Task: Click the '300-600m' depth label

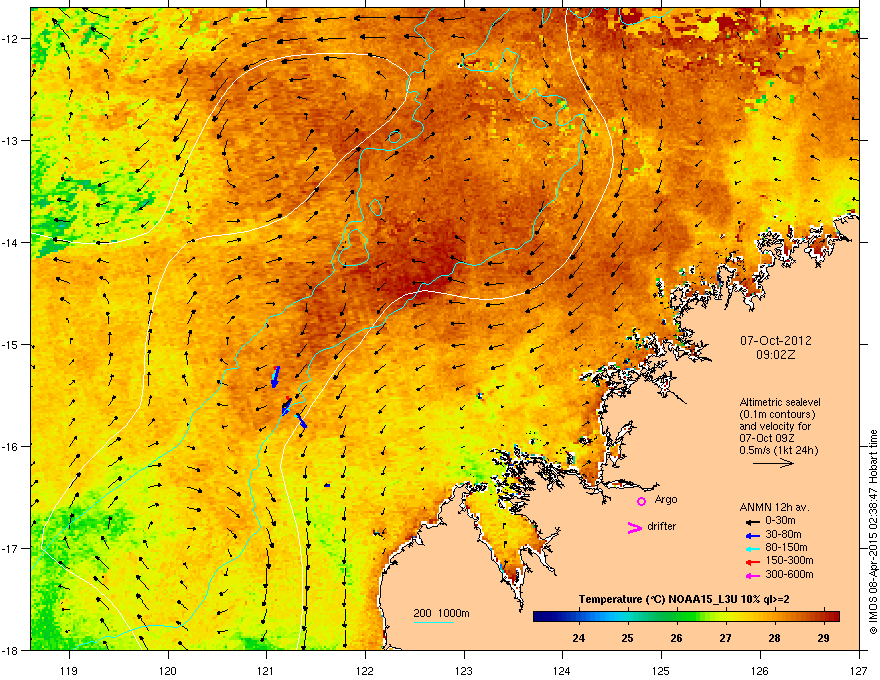Action: (789, 574)
